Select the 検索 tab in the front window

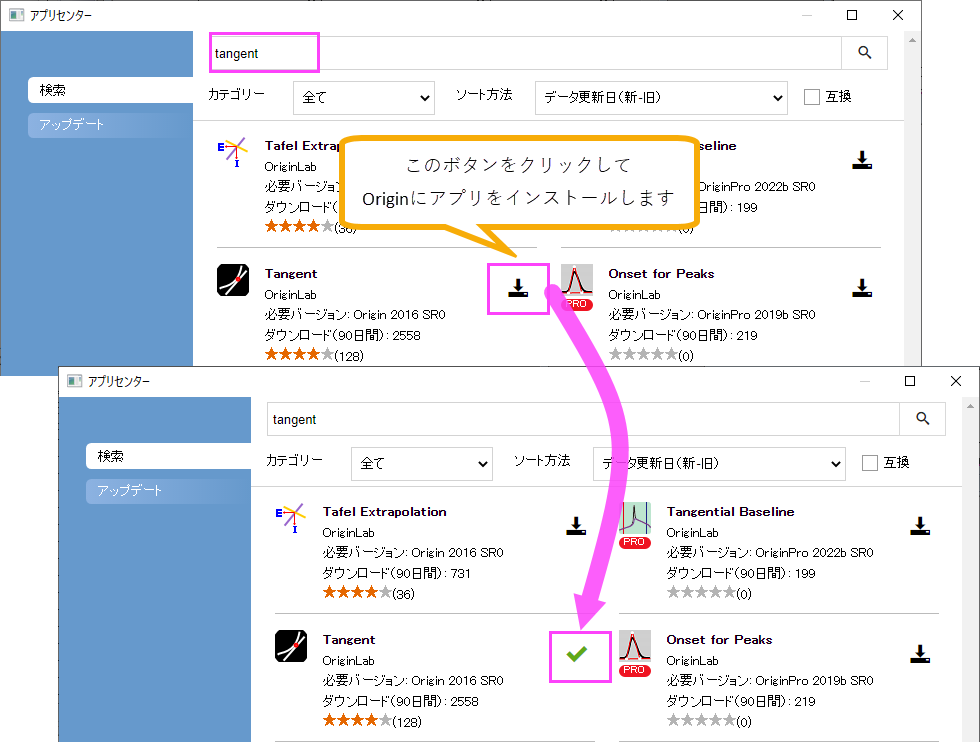tap(168, 456)
